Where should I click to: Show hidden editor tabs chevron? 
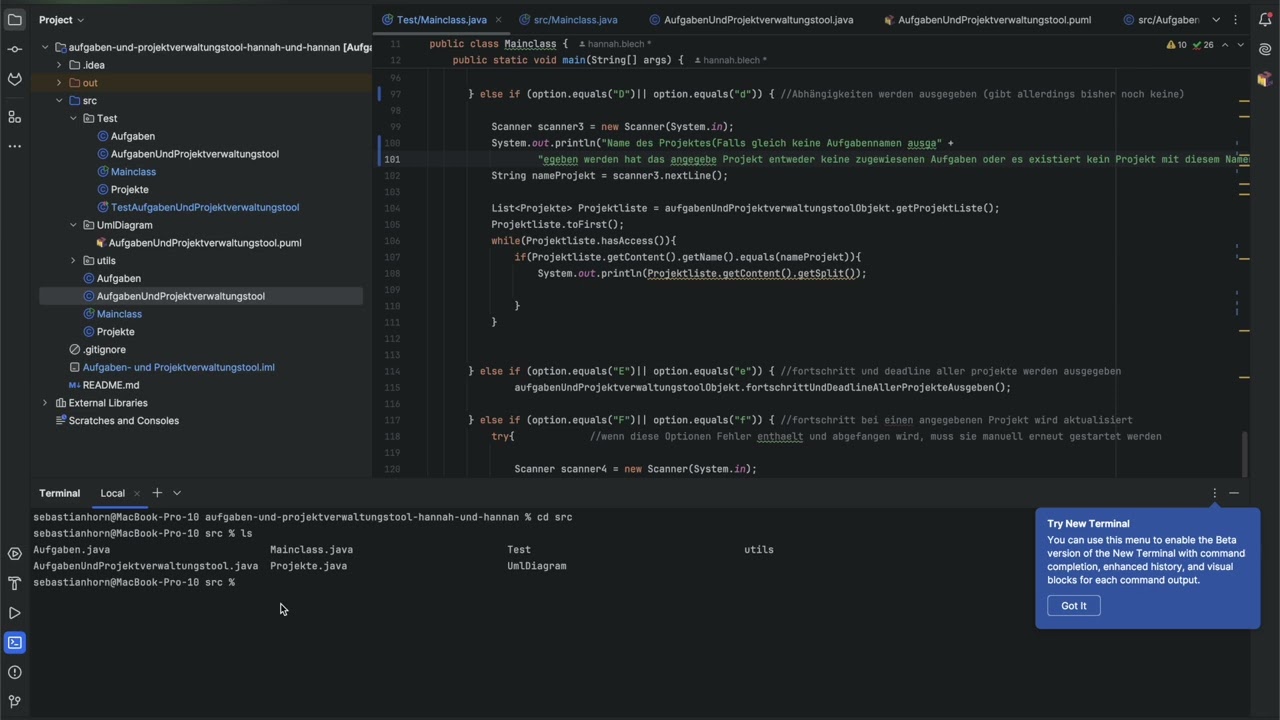1216,20
